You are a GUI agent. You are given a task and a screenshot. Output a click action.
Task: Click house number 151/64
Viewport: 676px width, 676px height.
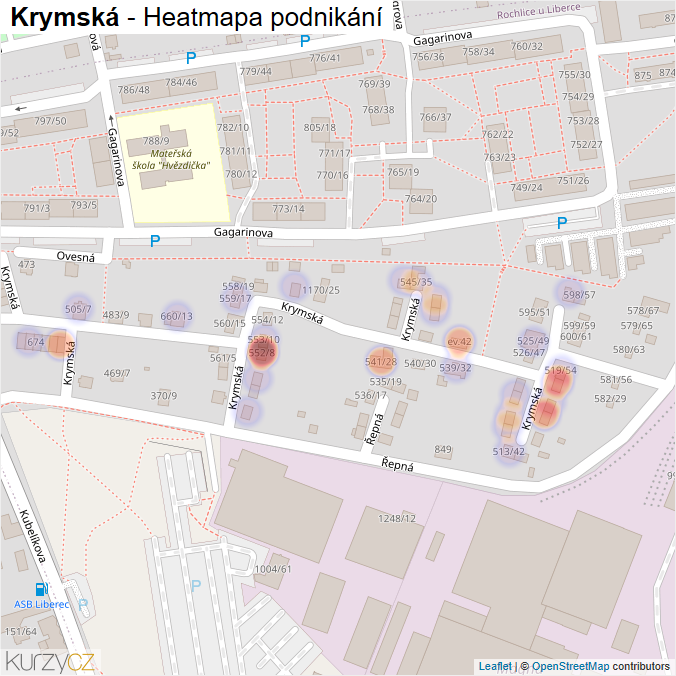click(x=20, y=631)
